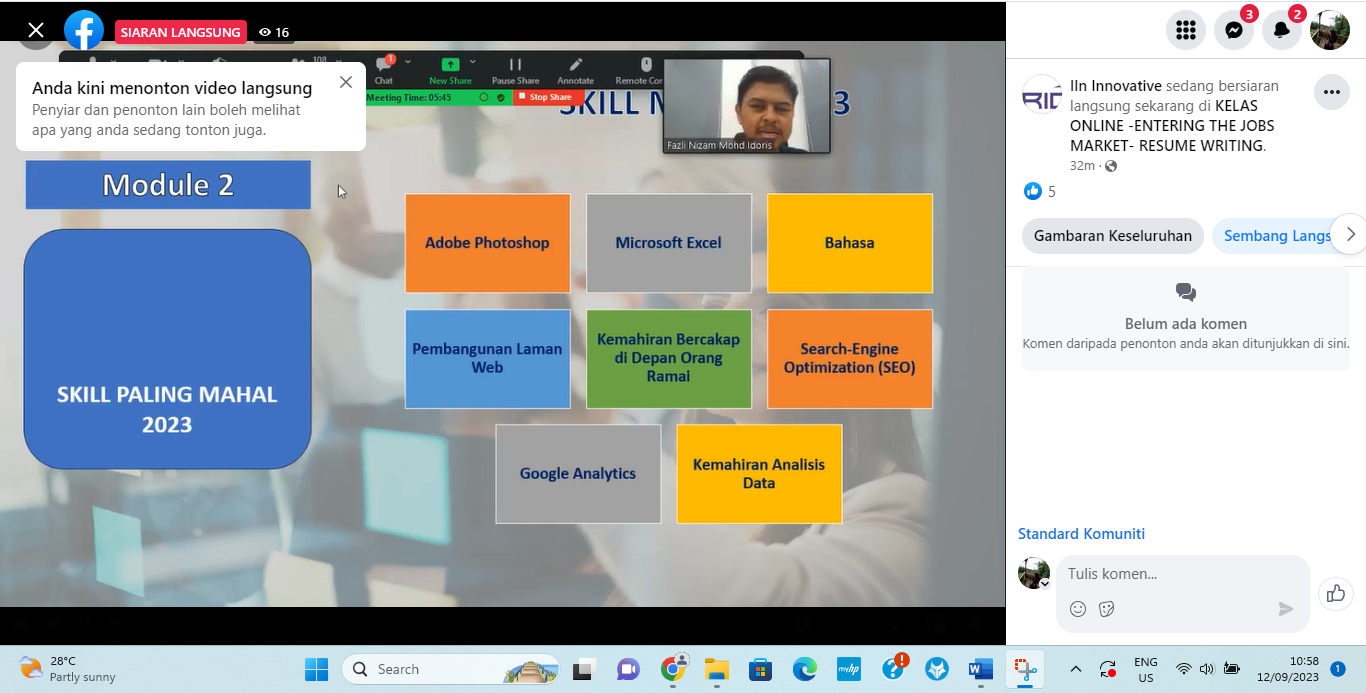The height and width of the screenshot is (693, 1366).
Task: Click the send arrow in comment box
Action: pos(1286,609)
